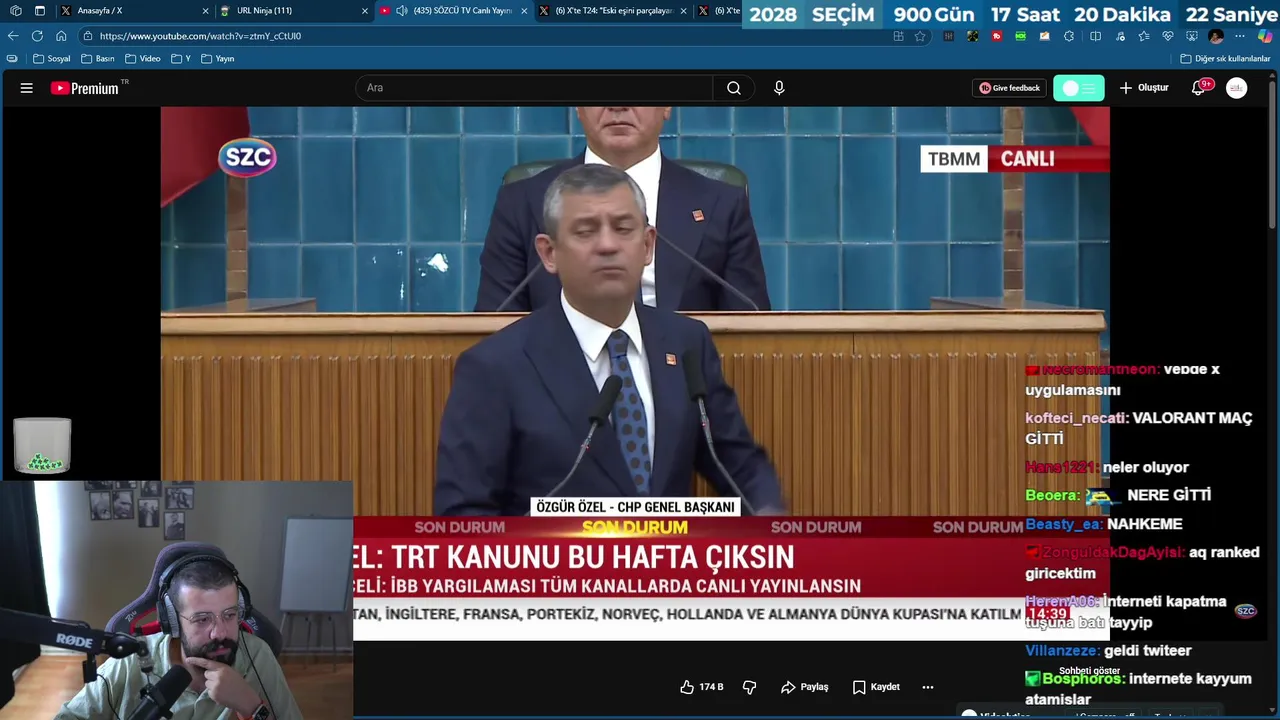Open Diğer sık kullanılanlar folder
1280x720 pixels.
tap(1225, 59)
